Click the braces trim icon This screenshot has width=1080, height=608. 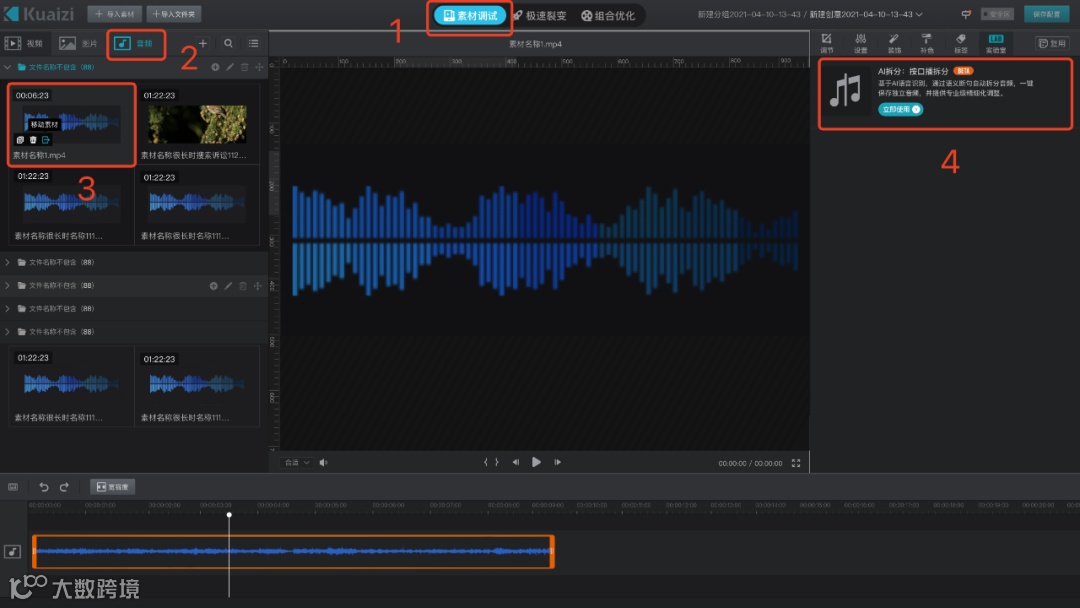coord(491,462)
